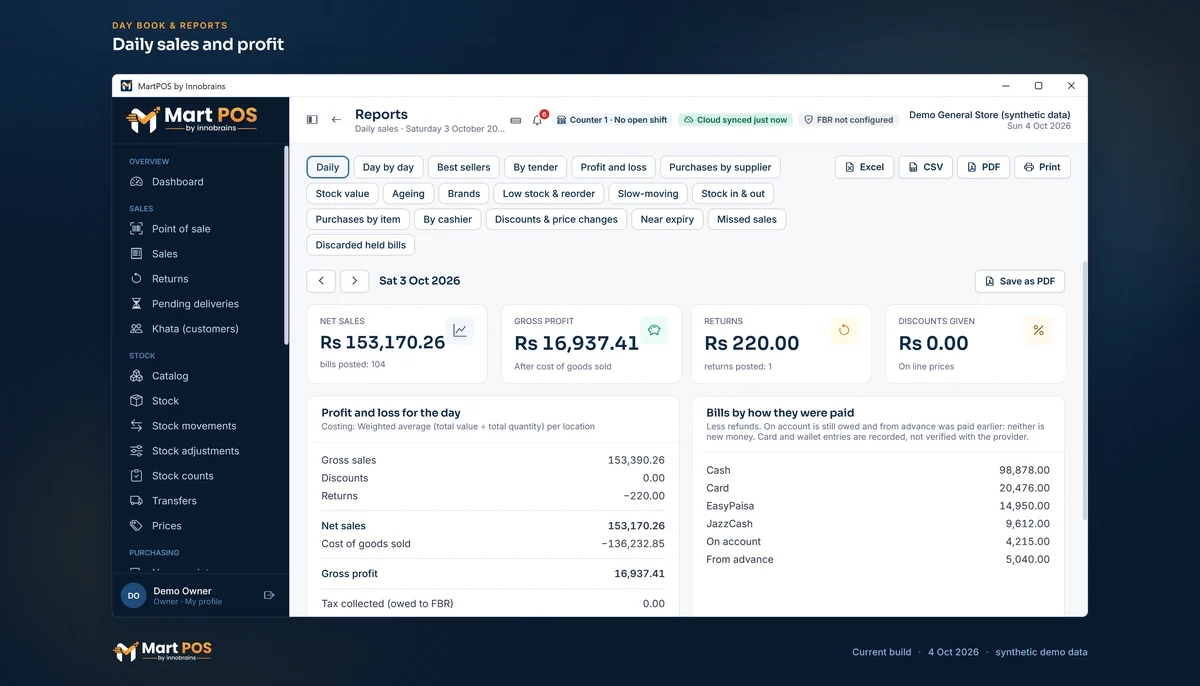Screen dimensions: 1200x686
Task: Click the Cost of goods sold value
Action: (633, 544)
